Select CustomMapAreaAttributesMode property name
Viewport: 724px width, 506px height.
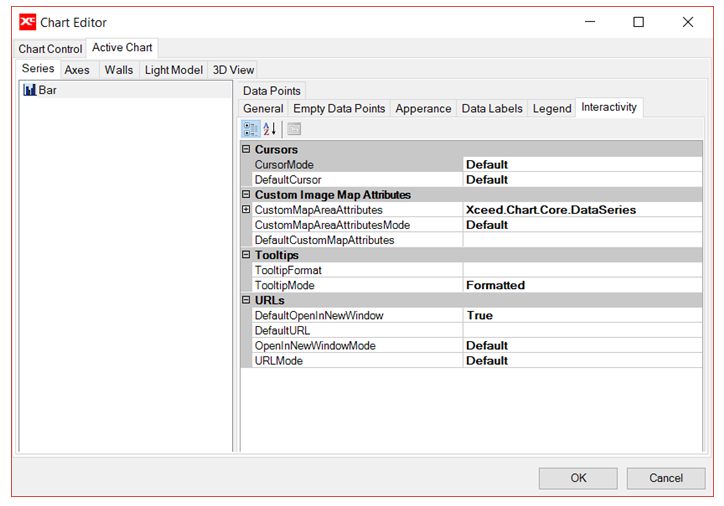pos(357,225)
